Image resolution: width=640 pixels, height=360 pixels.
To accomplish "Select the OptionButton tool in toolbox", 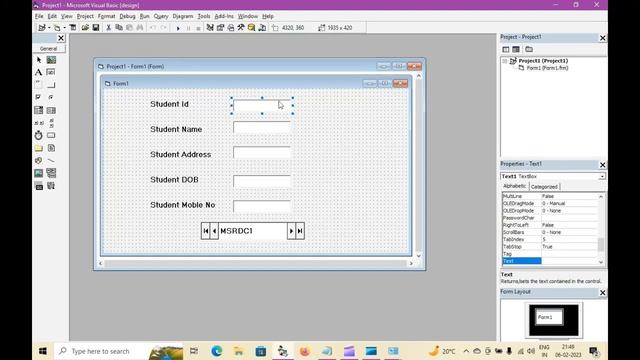I will (51, 97).
